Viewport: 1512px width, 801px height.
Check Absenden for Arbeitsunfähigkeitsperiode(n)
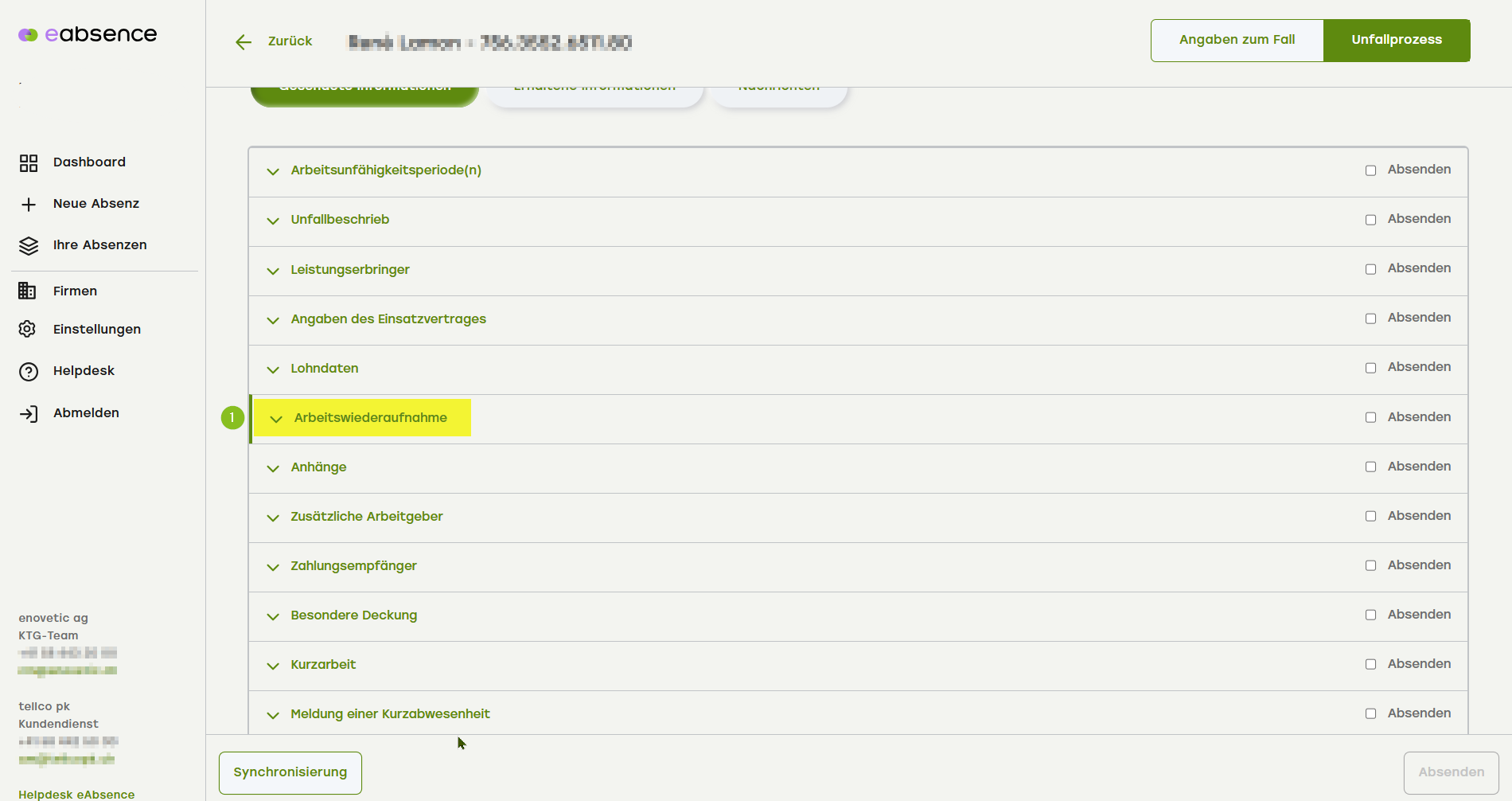(1370, 170)
